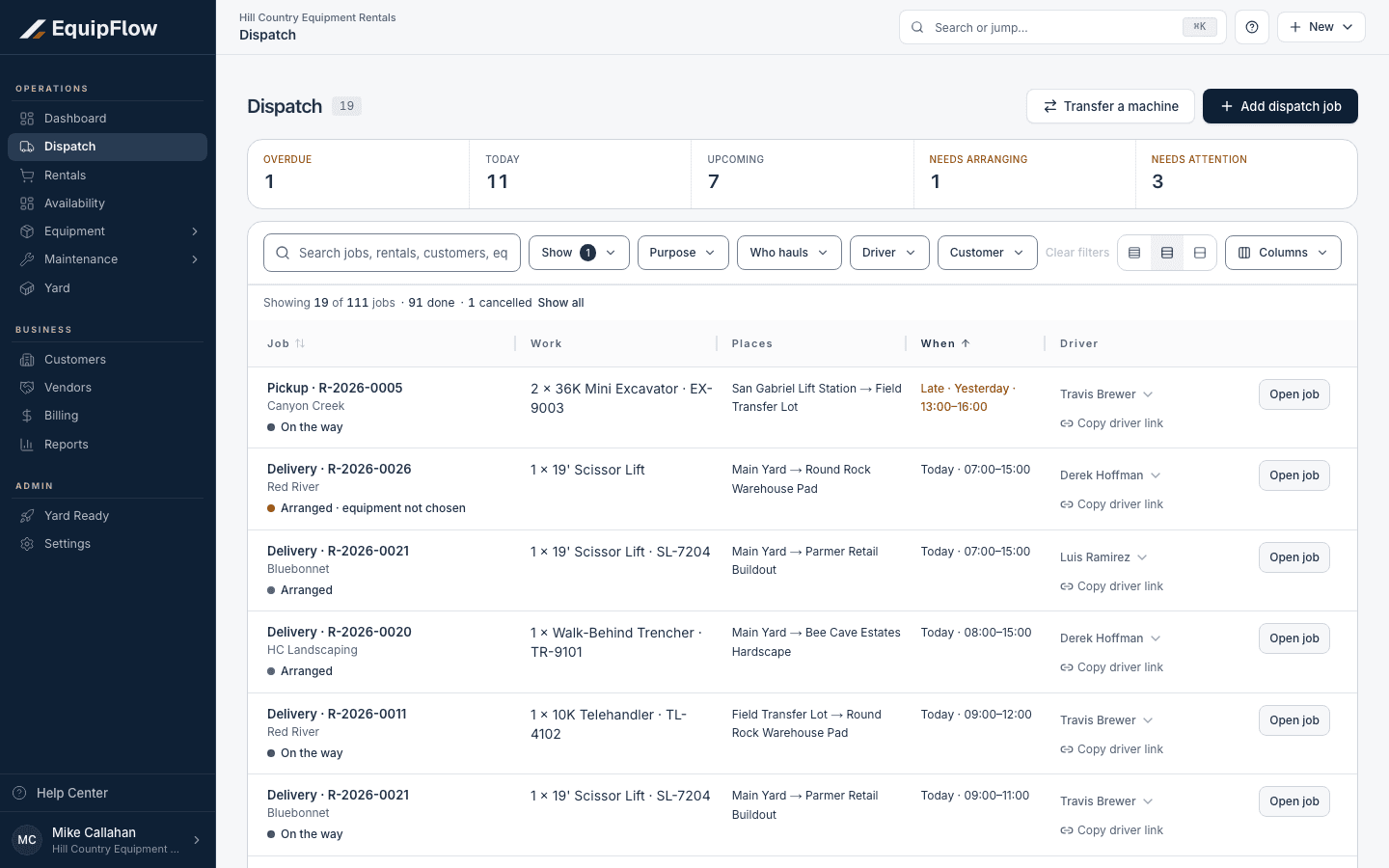This screenshot has width=1389, height=868.
Task: Click the MC user avatar
Action: (x=27, y=840)
